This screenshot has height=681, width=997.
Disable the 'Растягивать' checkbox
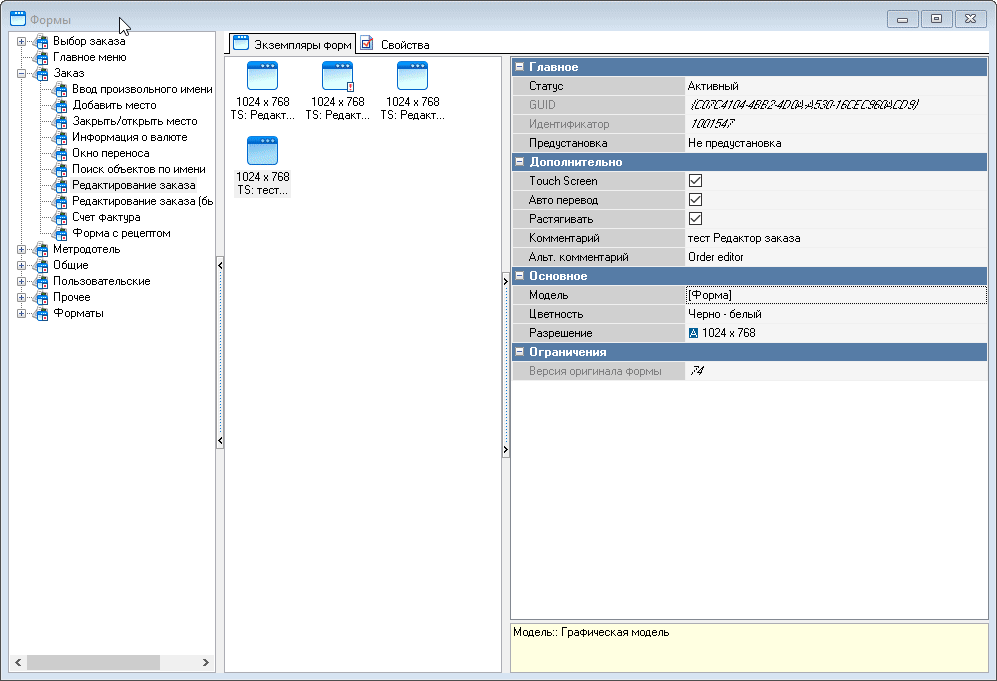pos(696,219)
